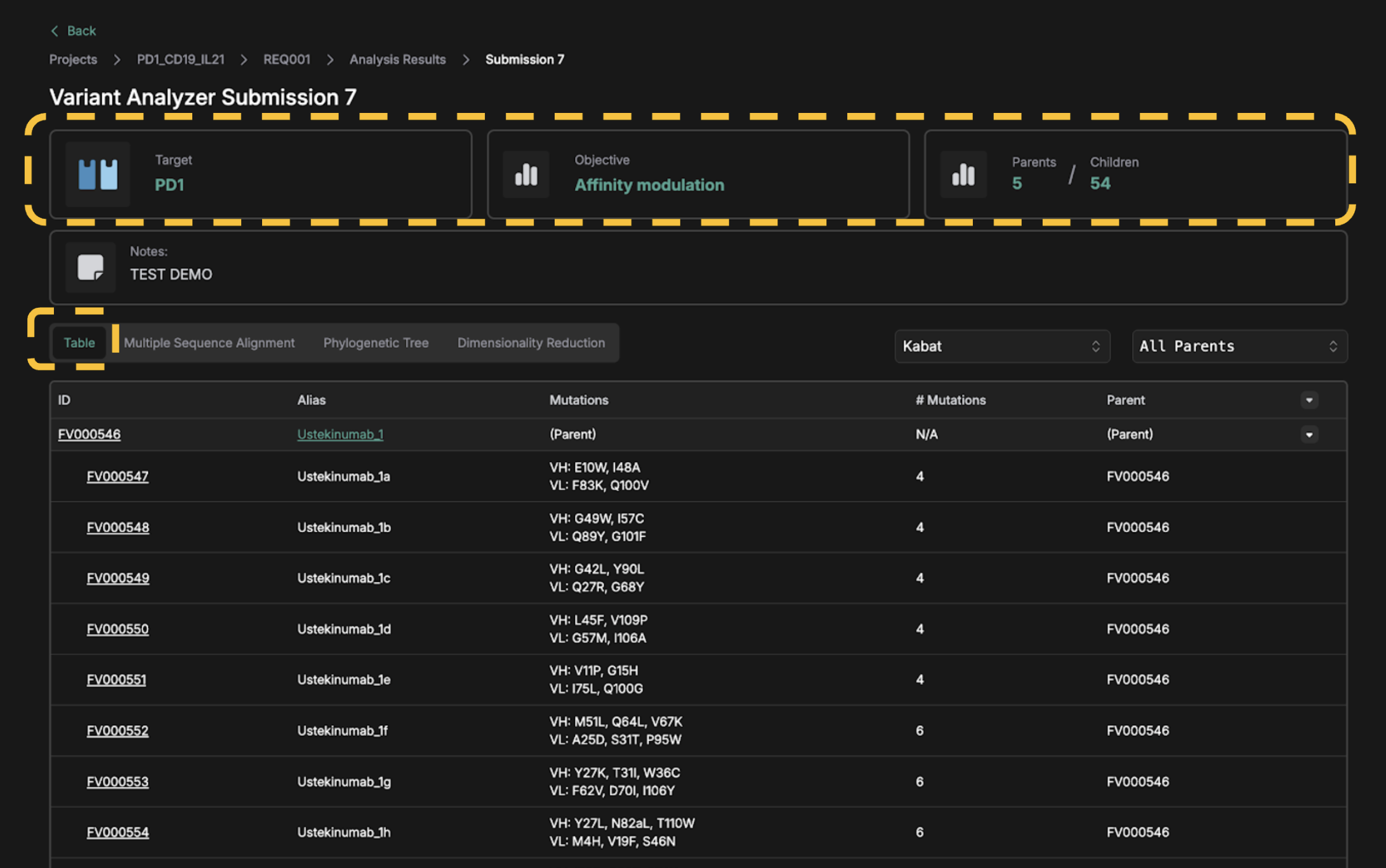
Task: Open the Phylogenetic Tree tab
Action: [376, 343]
